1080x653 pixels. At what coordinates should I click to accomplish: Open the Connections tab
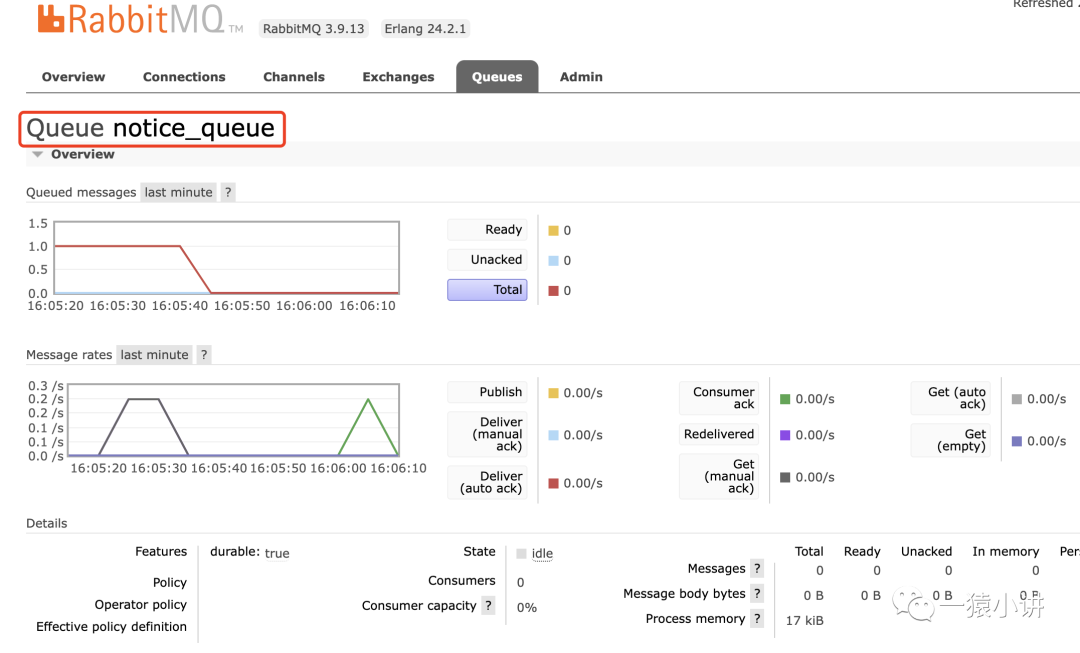[184, 77]
